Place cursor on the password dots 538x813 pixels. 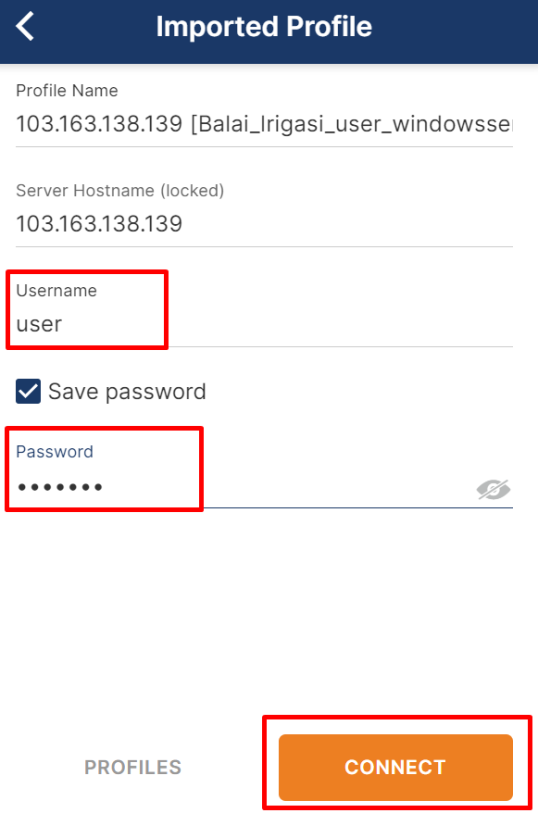point(60,487)
